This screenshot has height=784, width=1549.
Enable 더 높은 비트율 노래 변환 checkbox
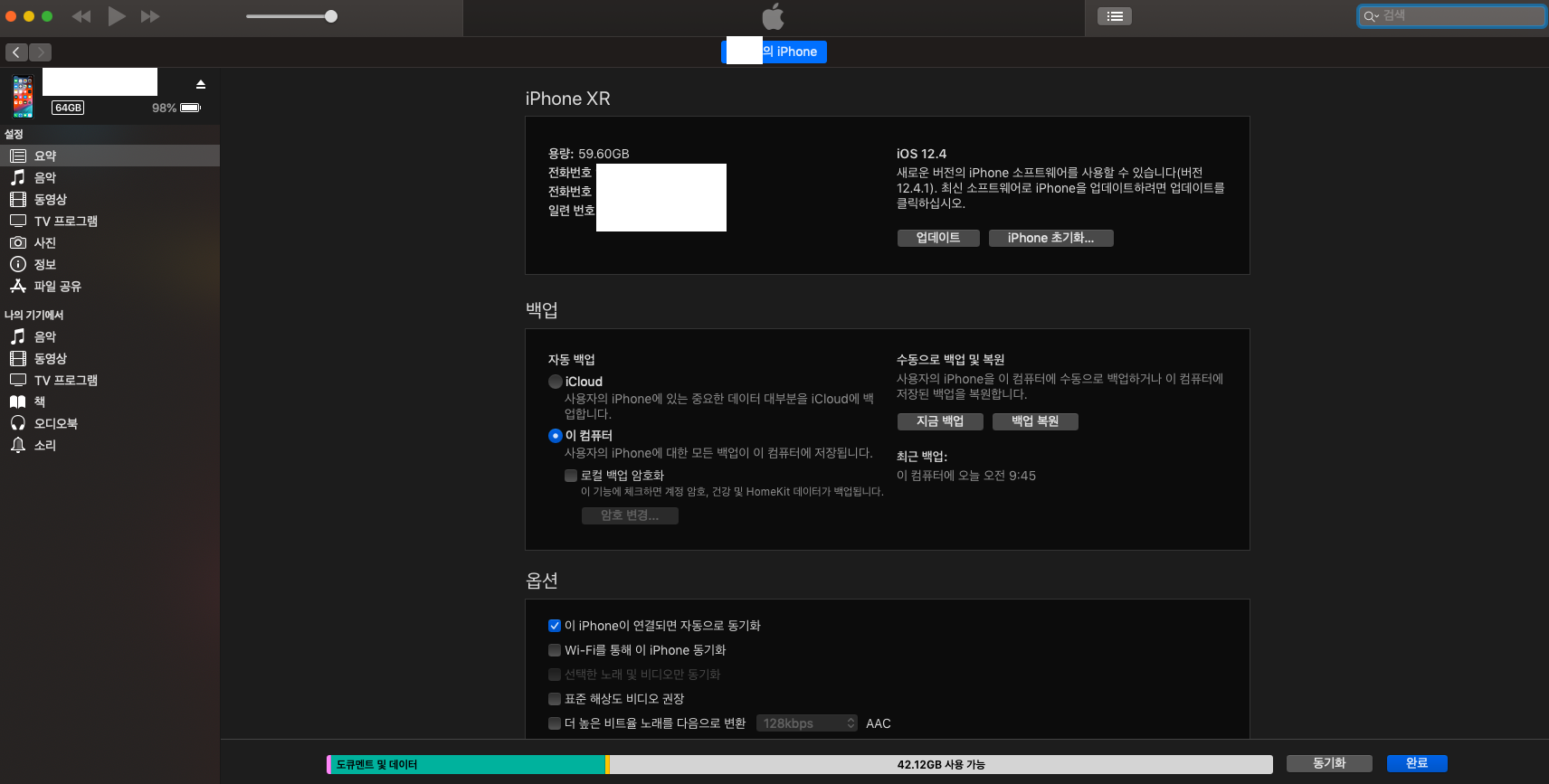(555, 723)
